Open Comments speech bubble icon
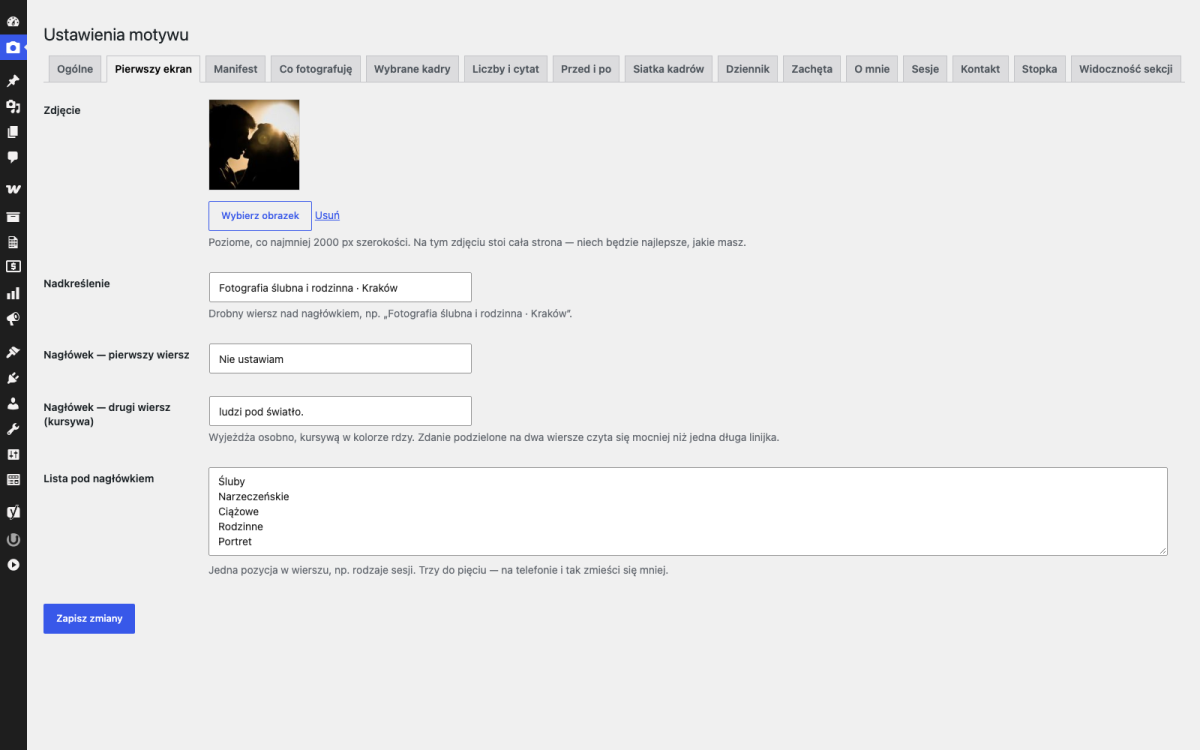Image resolution: width=1200 pixels, height=750 pixels. click(x=13, y=157)
